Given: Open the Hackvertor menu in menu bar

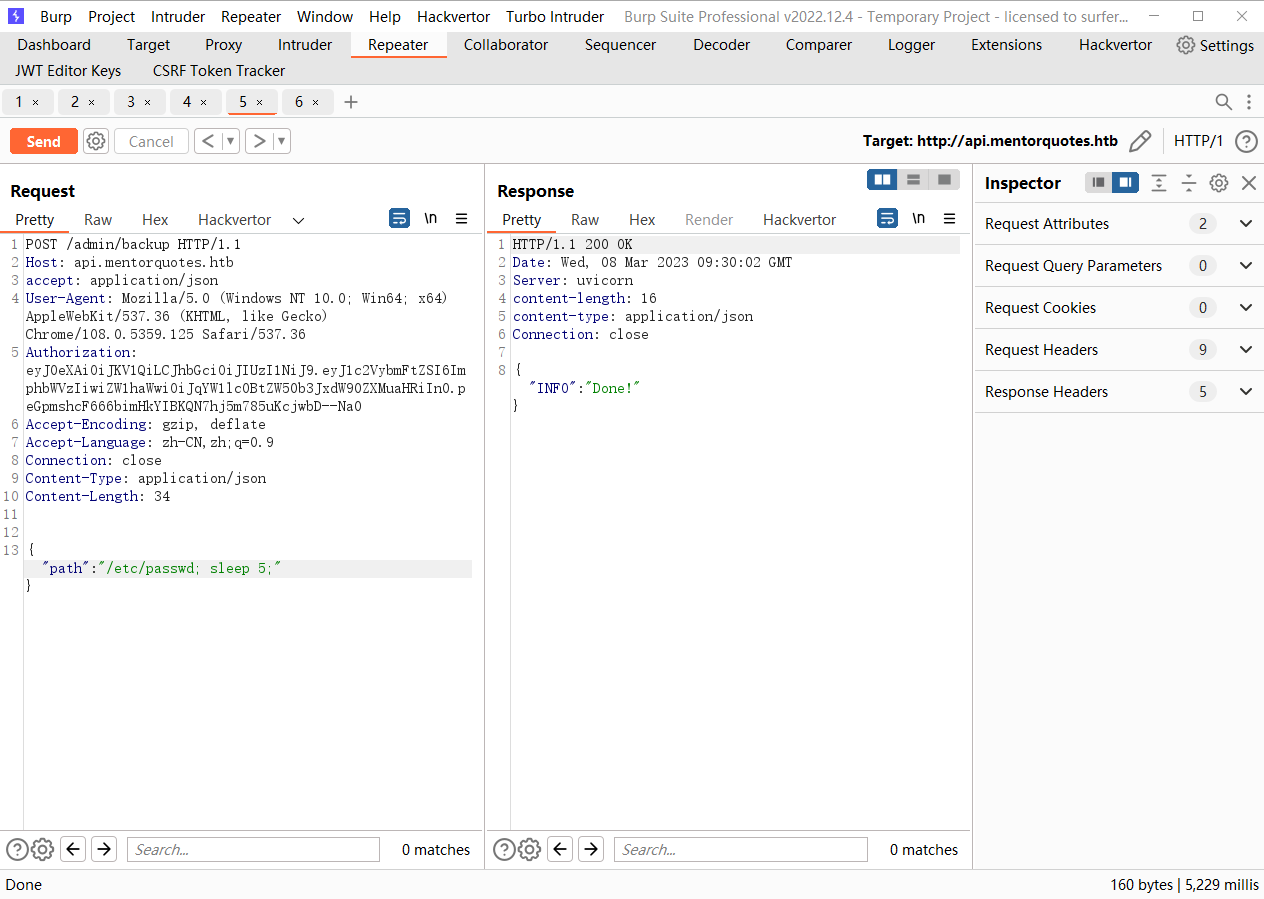Looking at the screenshot, I should point(453,16).
